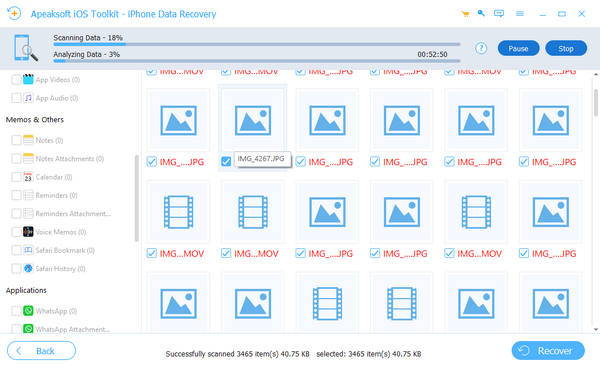Image resolution: width=600 pixels, height=367 pixels.
Task: Click the Analyzing Data progress bar
Action: [x=256, y=61]
